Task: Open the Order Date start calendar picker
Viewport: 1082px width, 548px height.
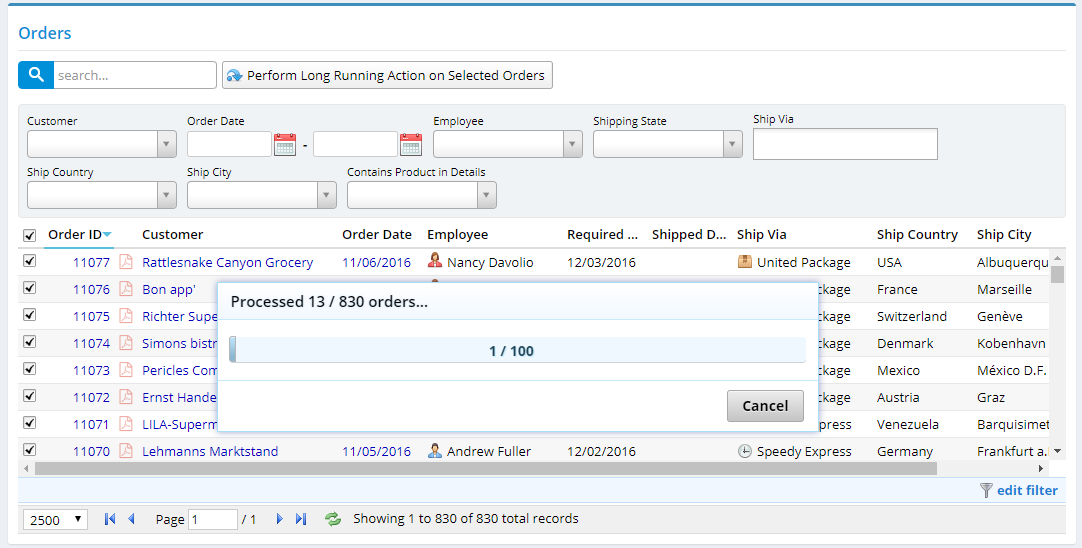Action: click(x=285, y=145)
